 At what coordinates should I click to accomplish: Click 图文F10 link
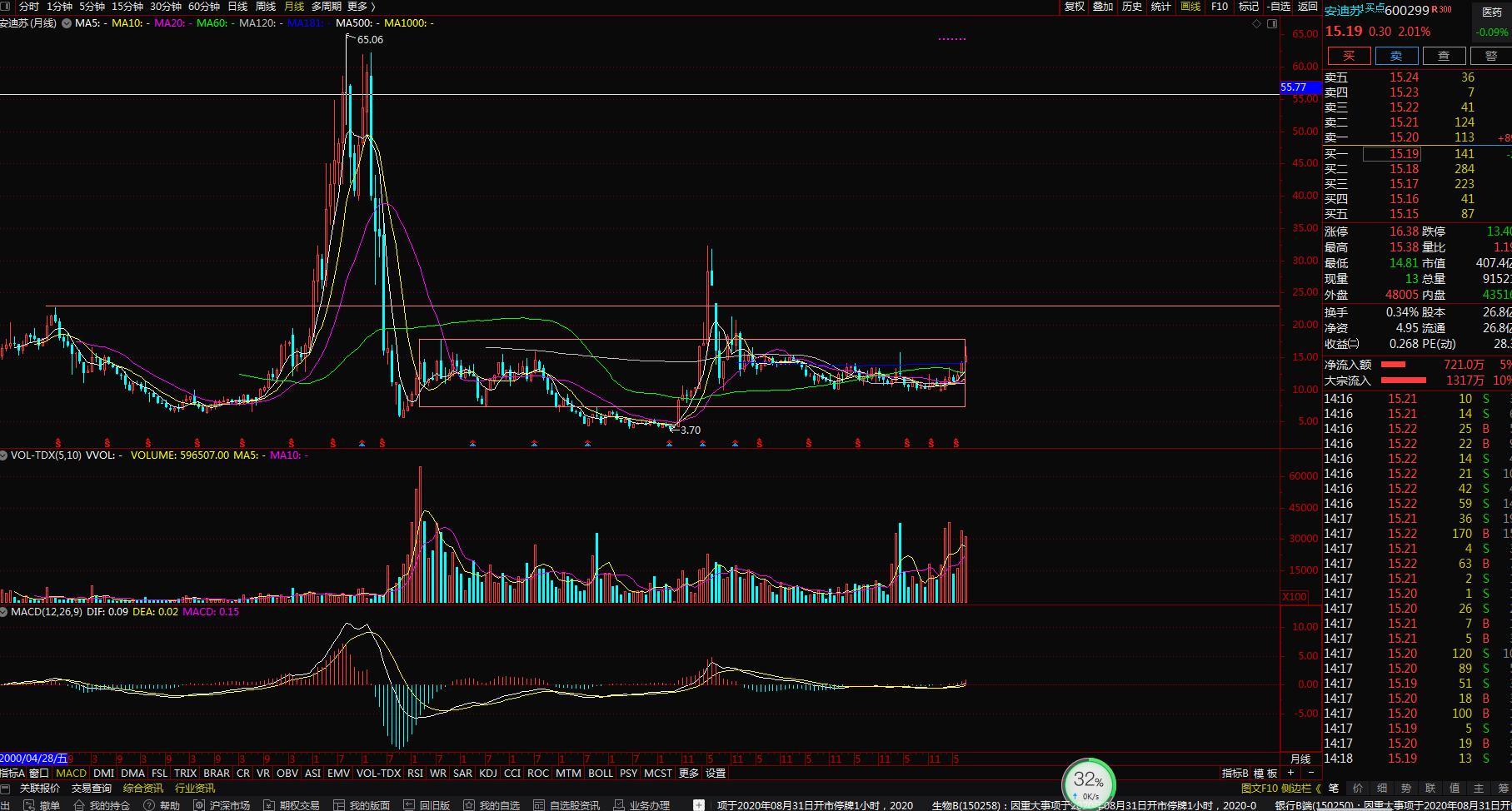(x=1259, y=788)
